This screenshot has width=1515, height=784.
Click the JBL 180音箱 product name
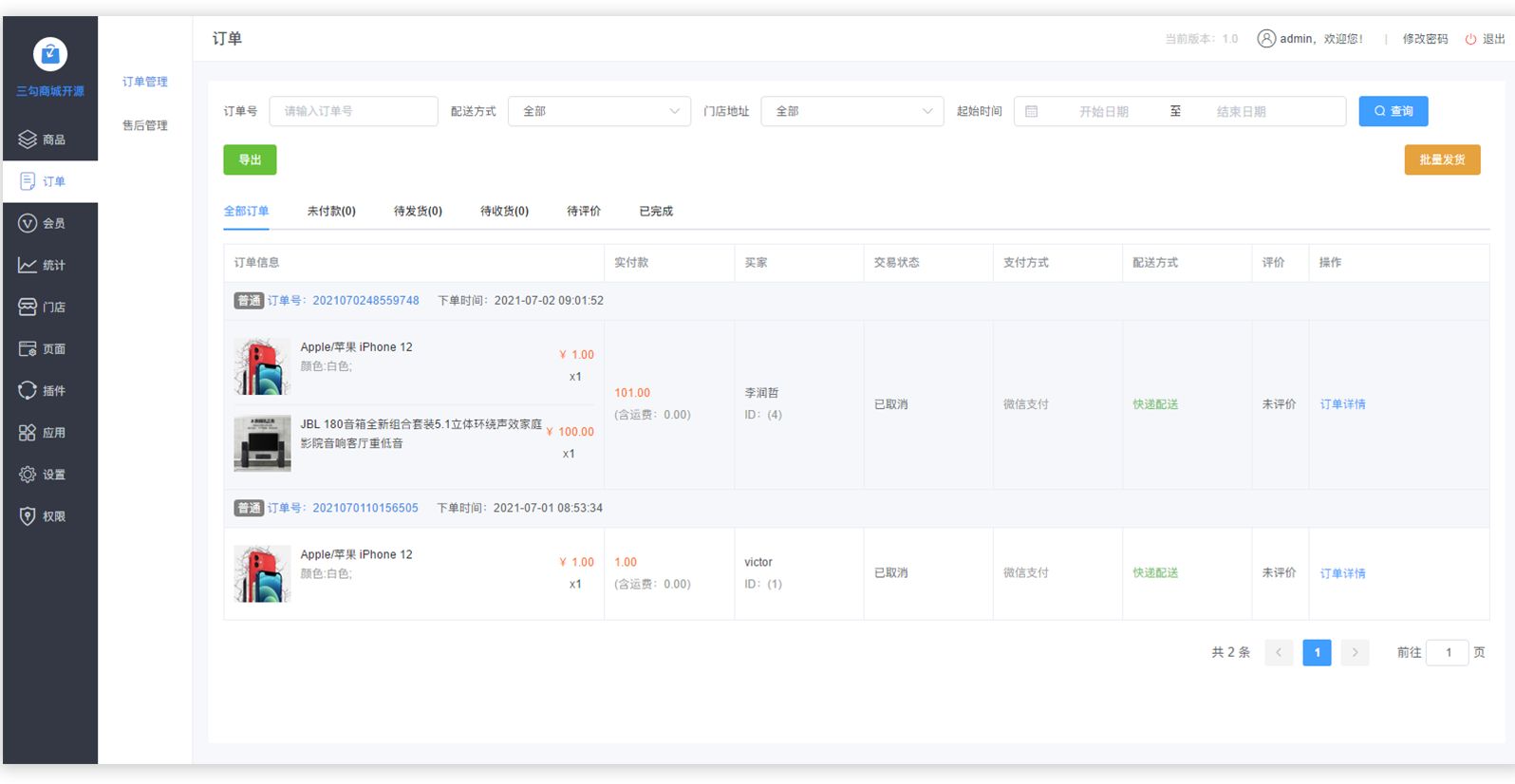[421, 434]
